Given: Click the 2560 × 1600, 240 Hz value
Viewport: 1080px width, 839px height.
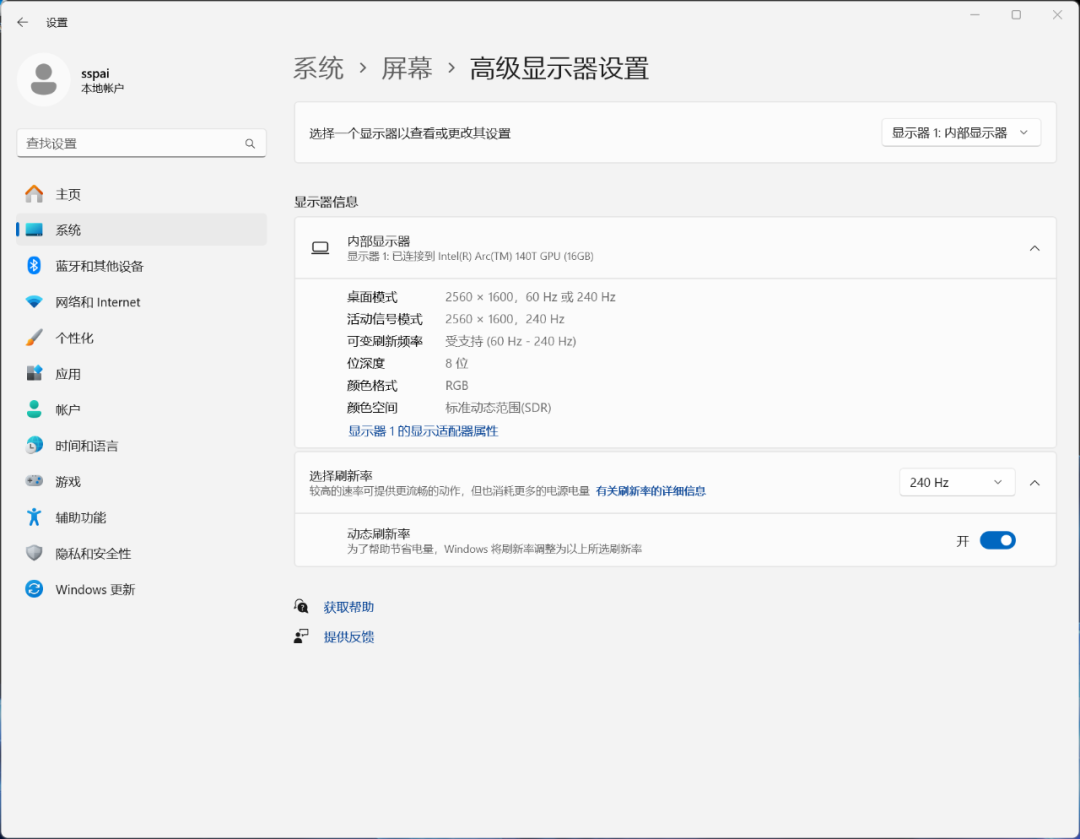Looking at the screenshot, I should (x=505, y=319).
